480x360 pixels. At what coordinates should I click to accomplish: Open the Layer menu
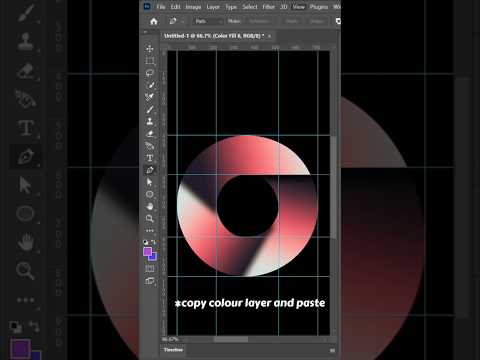213,7
